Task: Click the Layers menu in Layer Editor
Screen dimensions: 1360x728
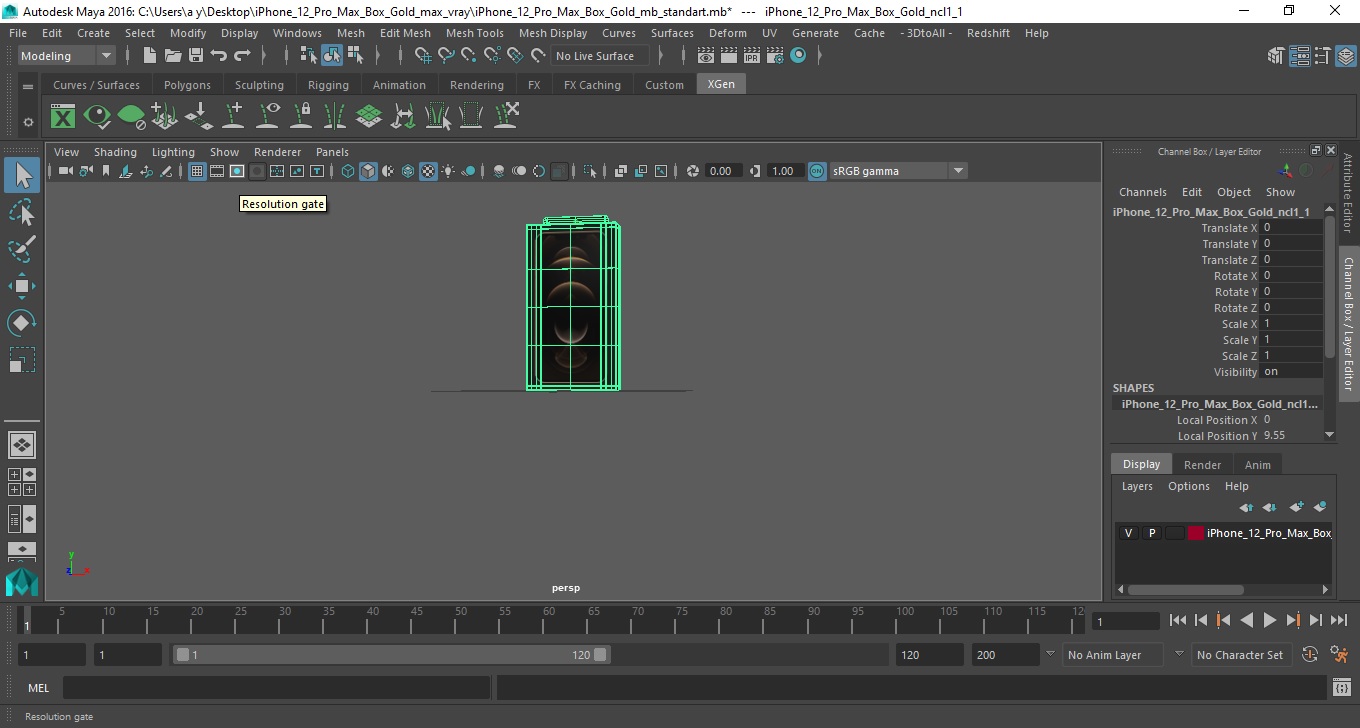Action: 1137,486
